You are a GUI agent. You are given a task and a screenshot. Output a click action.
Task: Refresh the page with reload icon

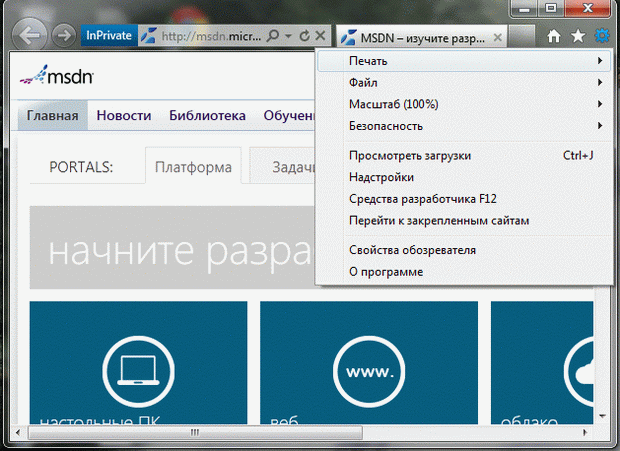click(x=304, y=36)
